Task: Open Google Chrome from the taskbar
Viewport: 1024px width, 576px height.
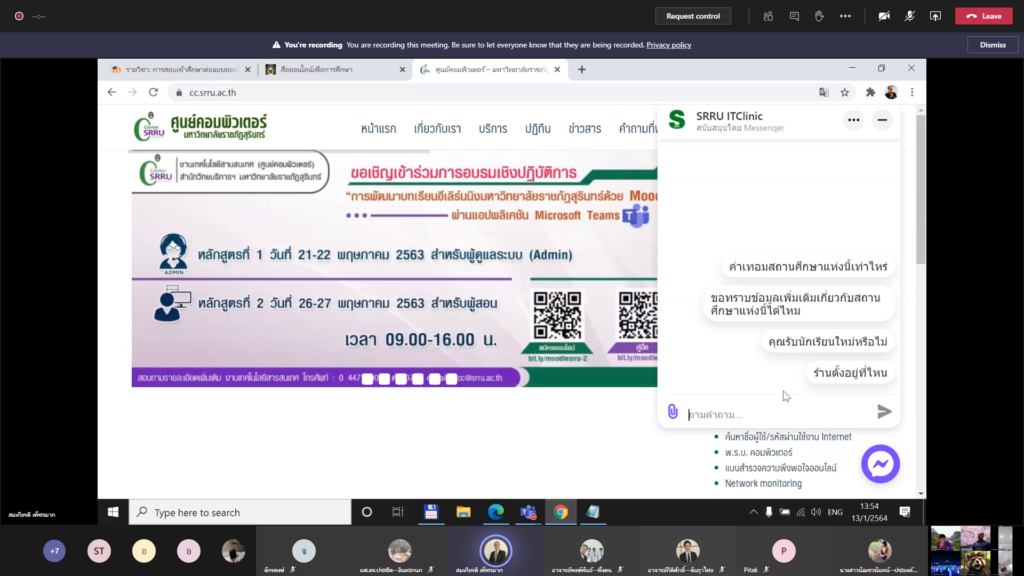Action: (x=560, y=512)
